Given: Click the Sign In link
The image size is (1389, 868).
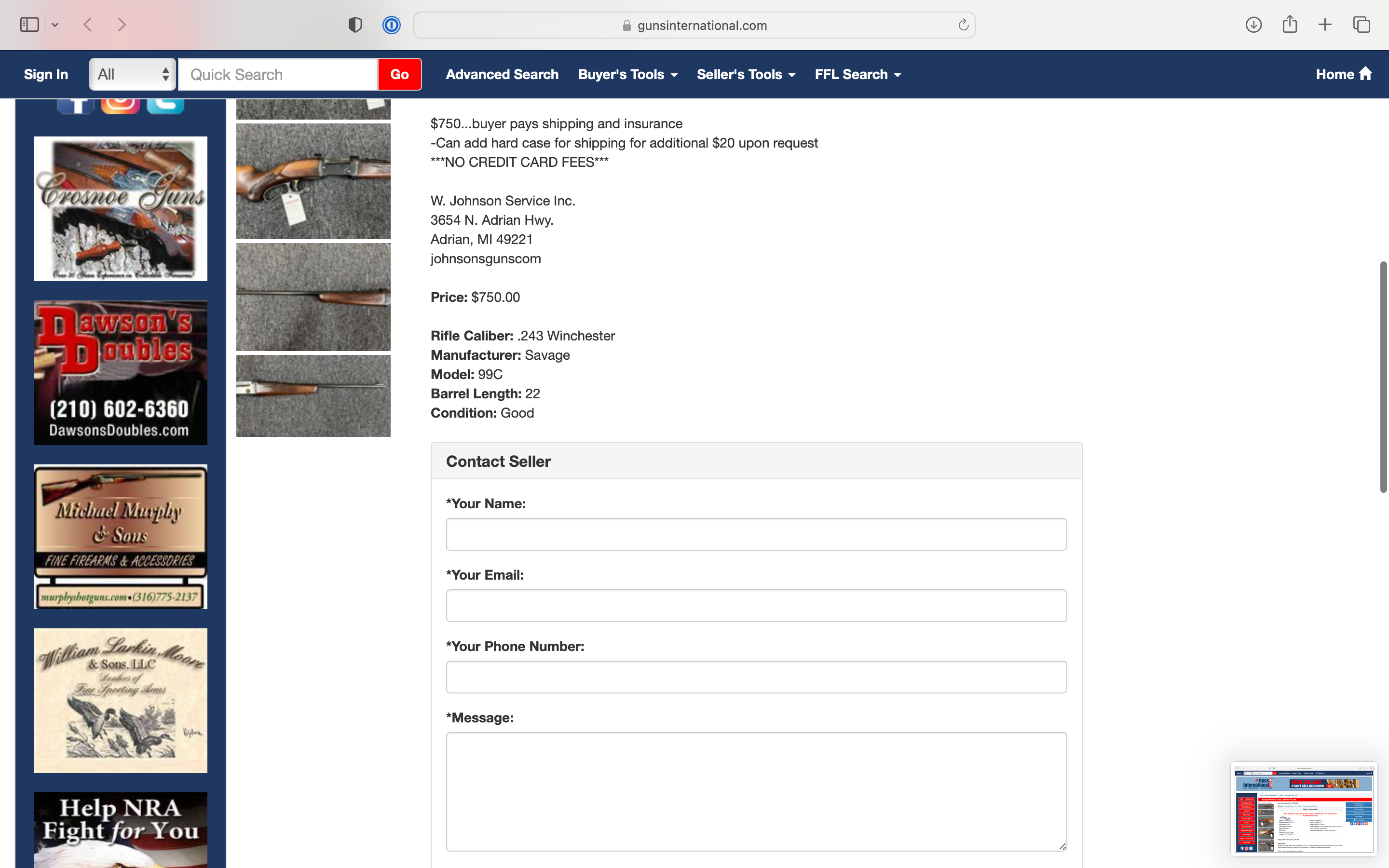Looking at the screenshot, I should (x=46, y=75).
